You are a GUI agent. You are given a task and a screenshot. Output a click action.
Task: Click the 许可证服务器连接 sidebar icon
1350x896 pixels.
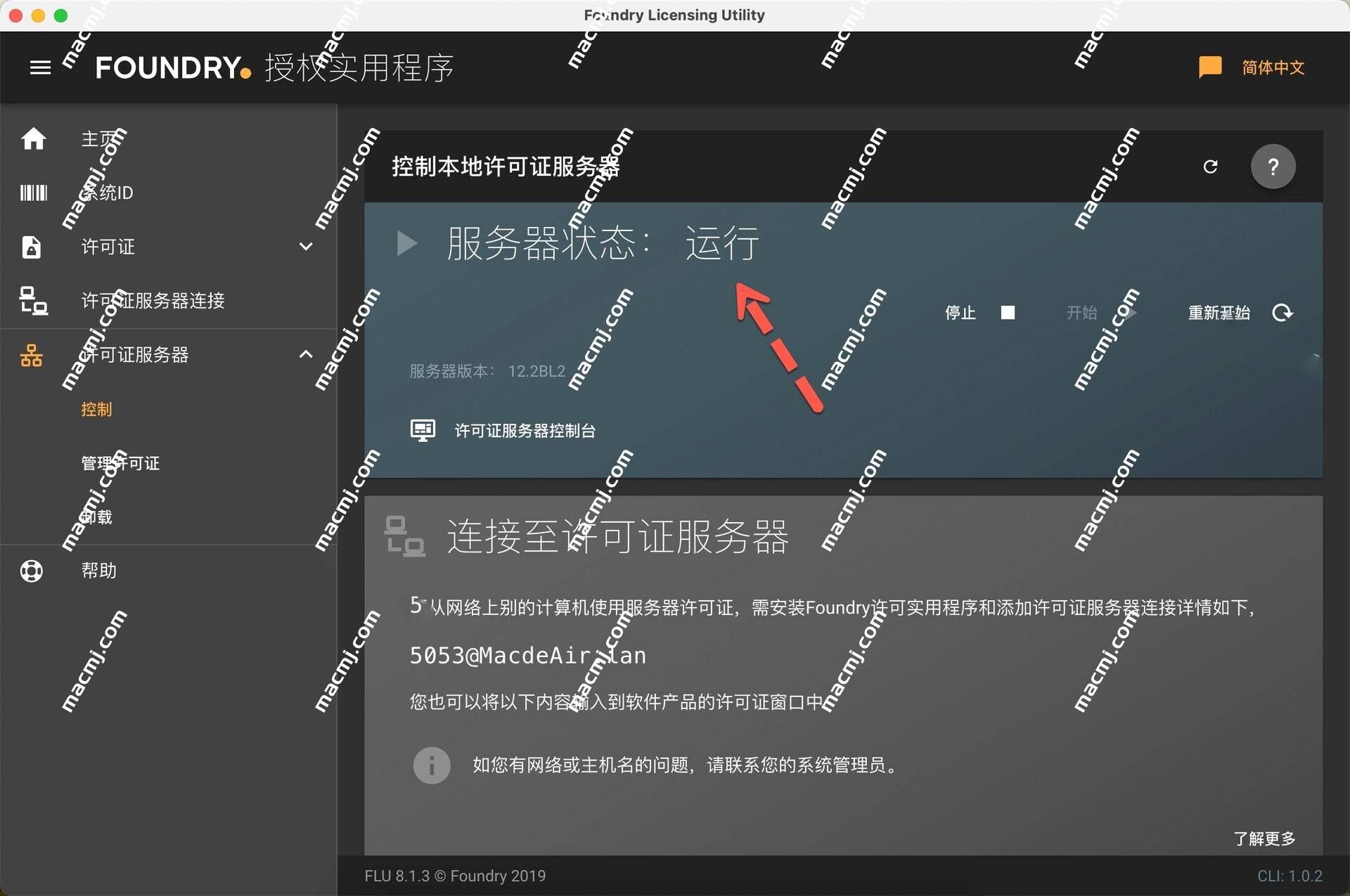click(33, 301)
